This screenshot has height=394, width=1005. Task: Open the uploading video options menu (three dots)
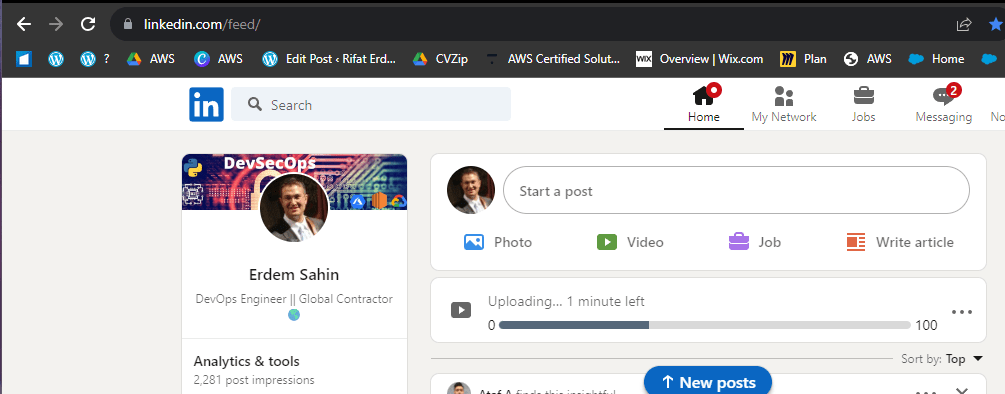tap(962, 312)
